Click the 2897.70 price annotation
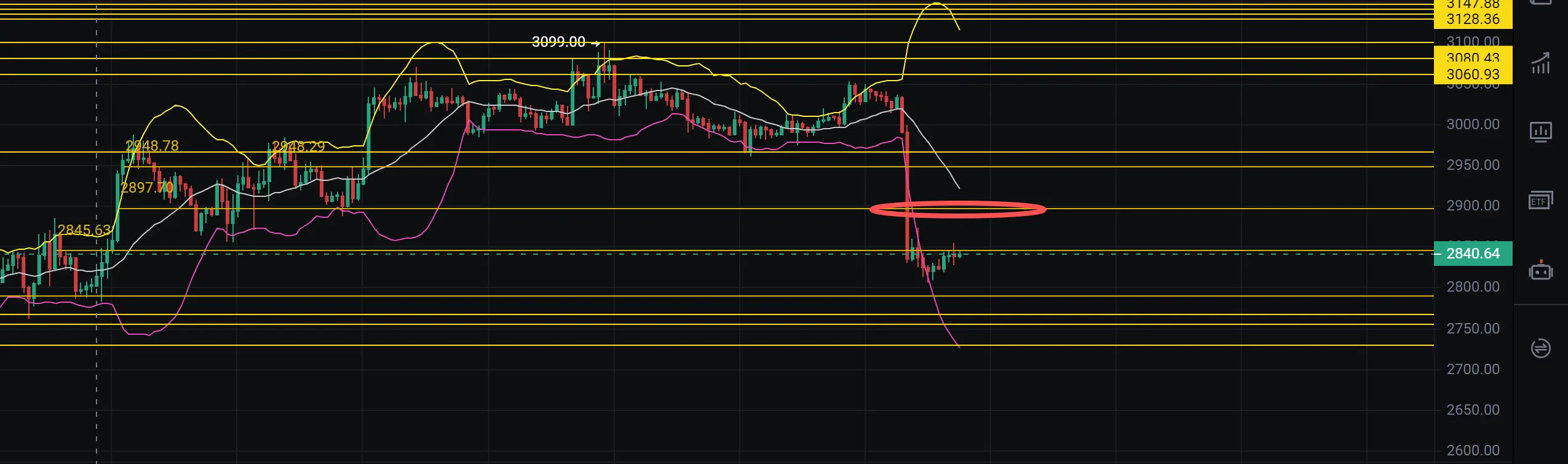 pos(148,187)
